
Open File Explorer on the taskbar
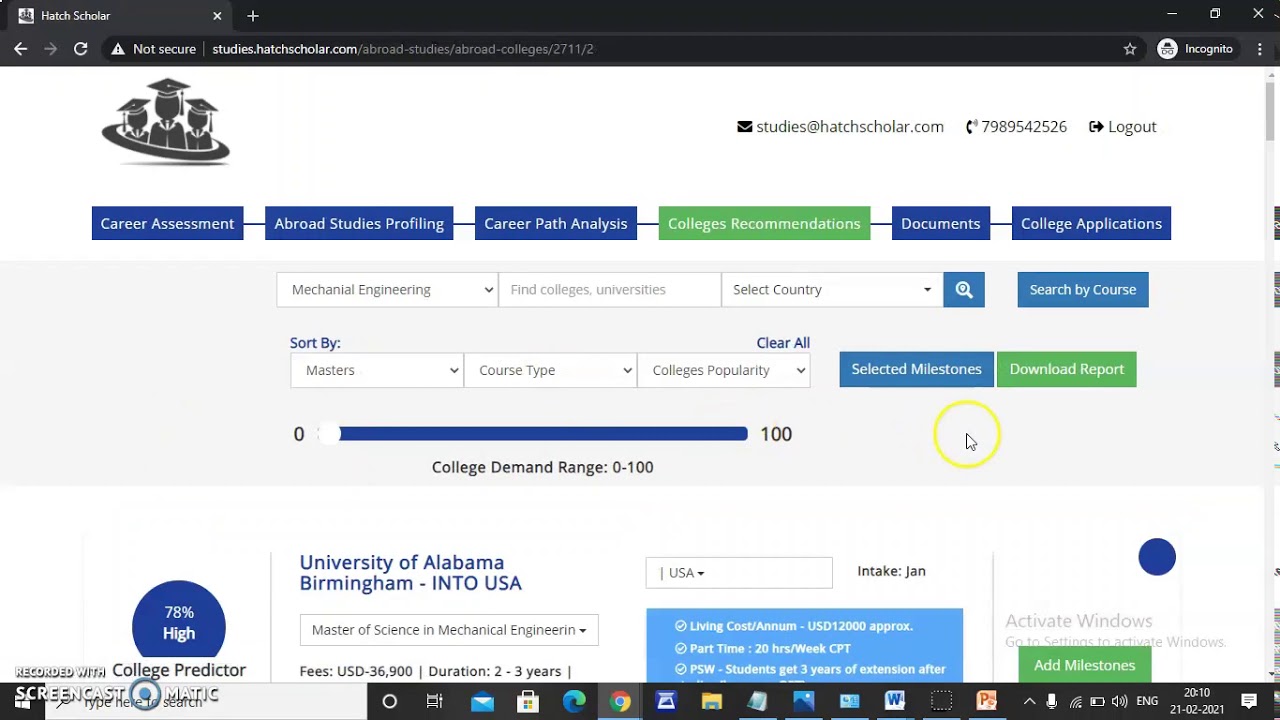coord(711,701)
